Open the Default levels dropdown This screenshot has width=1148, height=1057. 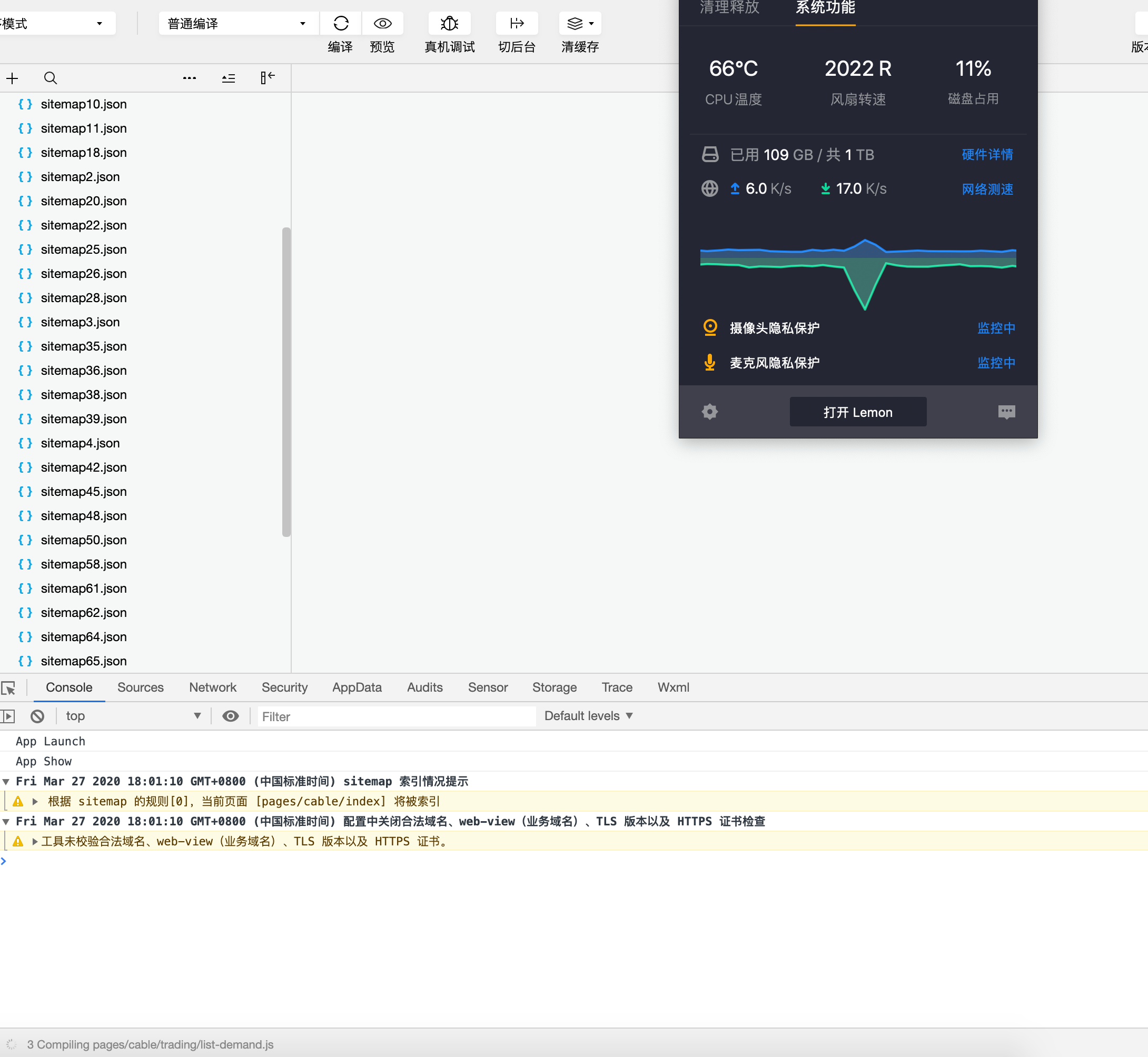(588, 716)
